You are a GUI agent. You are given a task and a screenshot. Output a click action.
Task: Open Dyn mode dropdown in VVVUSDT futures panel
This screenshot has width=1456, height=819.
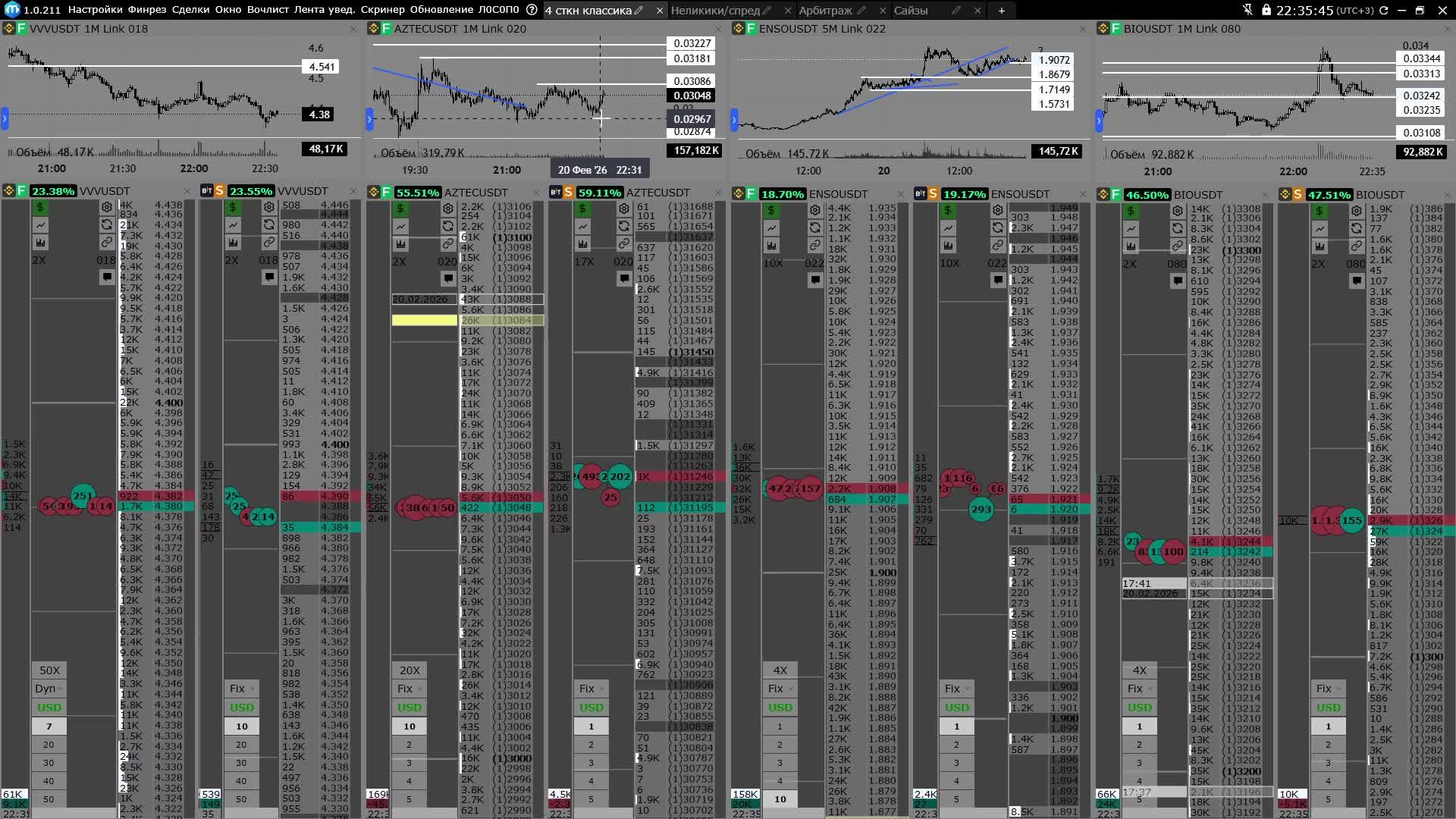tap(49, 689)
